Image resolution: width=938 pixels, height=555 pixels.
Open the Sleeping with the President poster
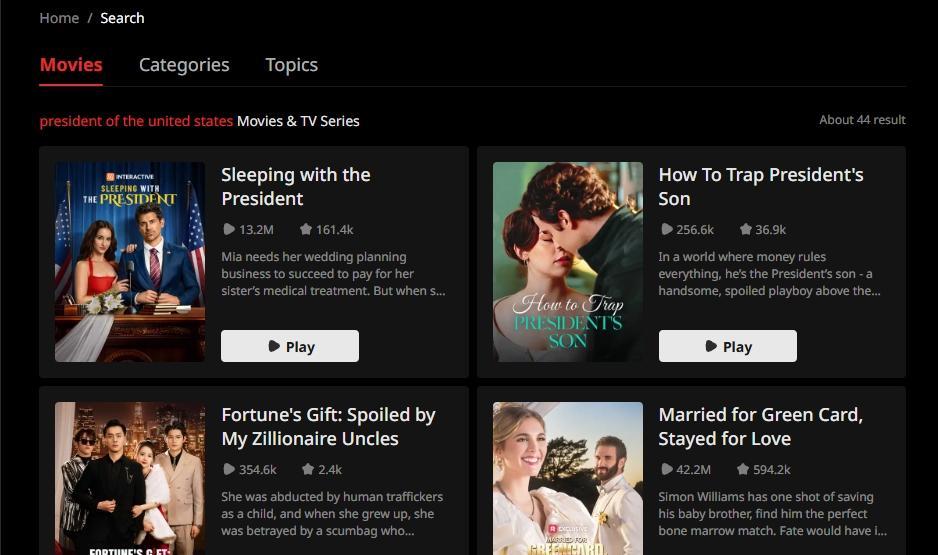pyautogui.click(x=130, y=262)
